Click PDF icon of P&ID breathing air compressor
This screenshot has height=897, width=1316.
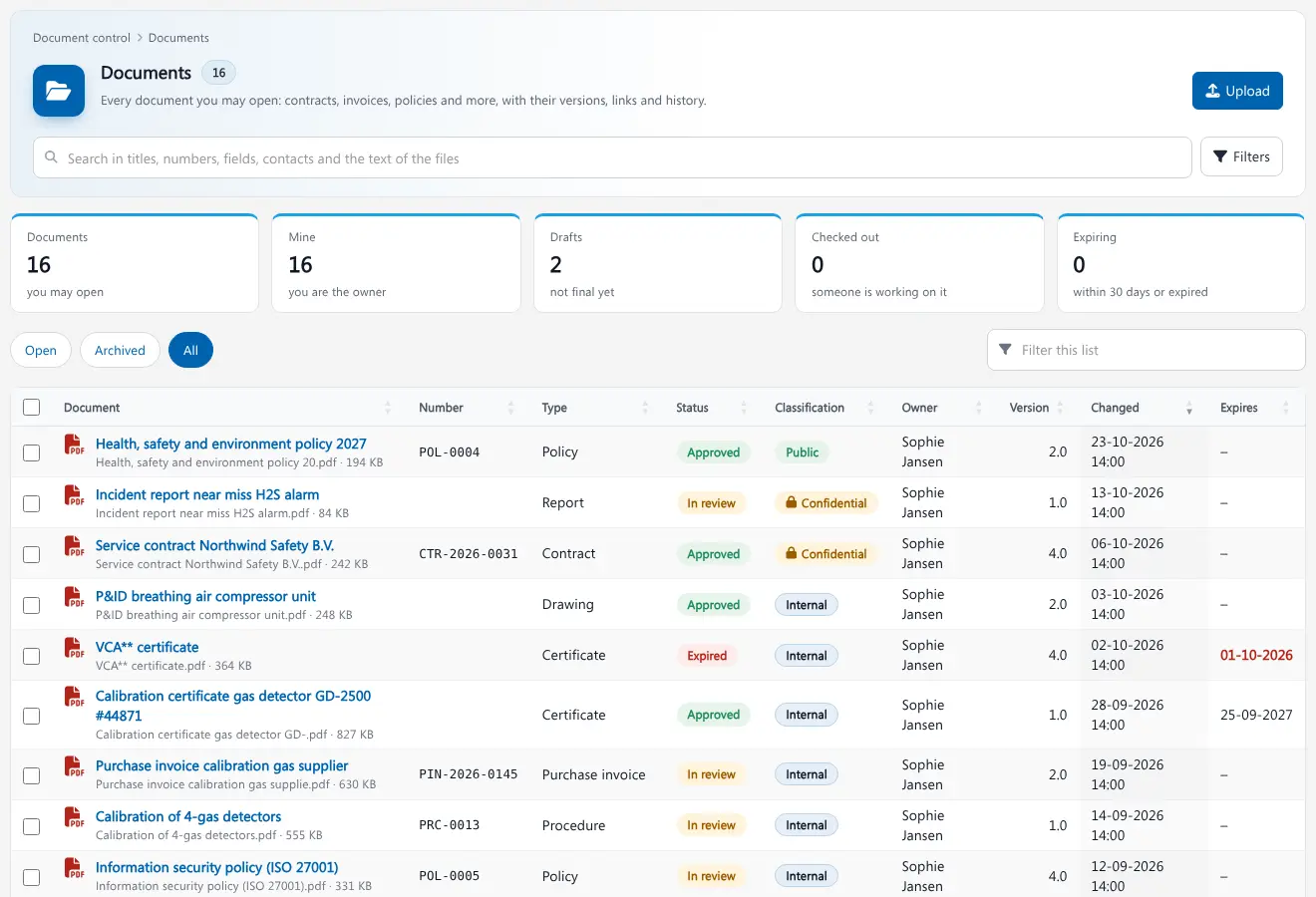(74, 597)
